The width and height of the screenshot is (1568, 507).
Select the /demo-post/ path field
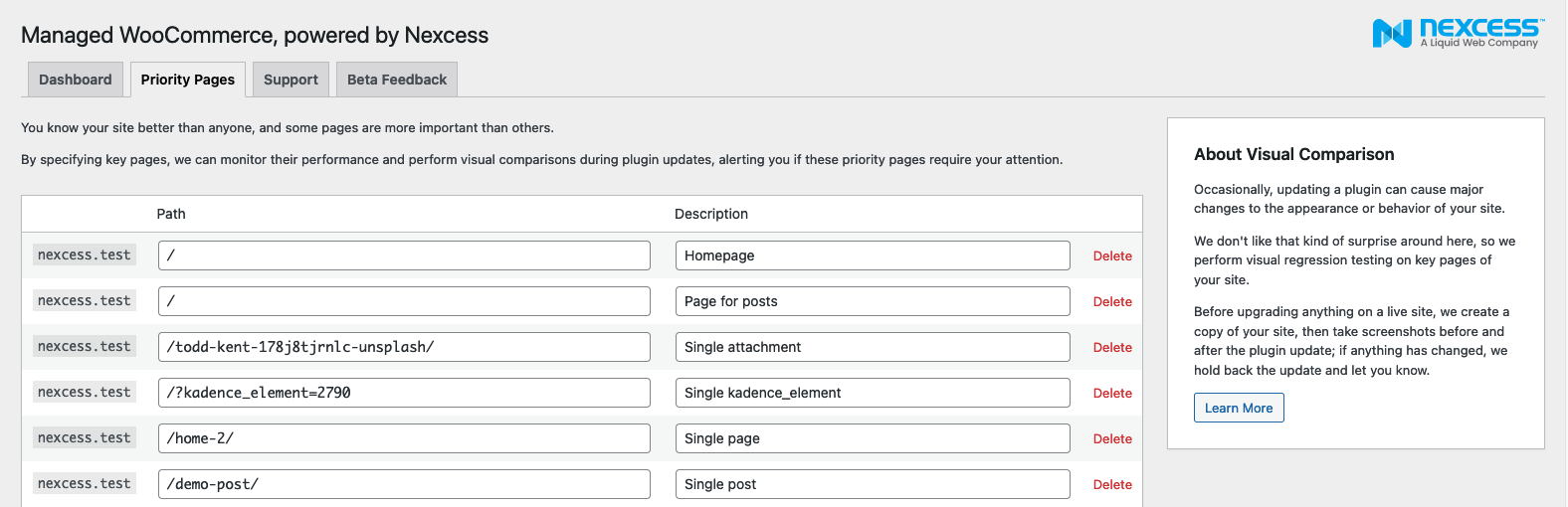point(403,484)
